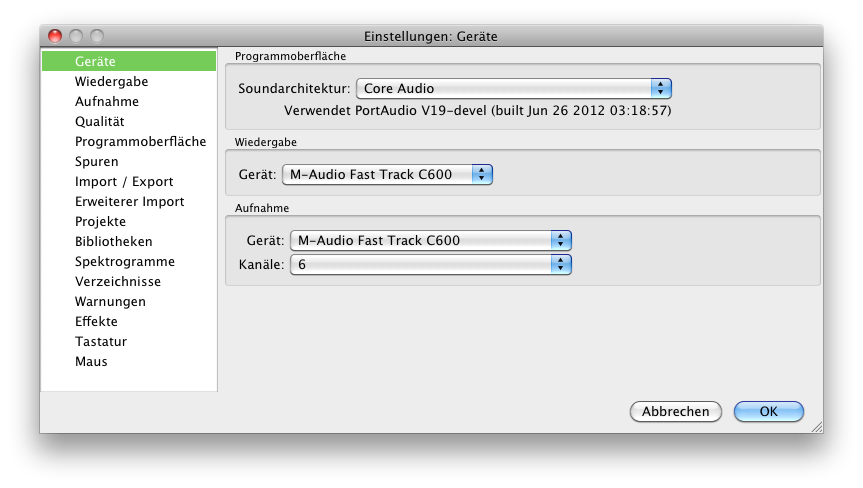
Task: Click the Soundarchitektur label
Action: [294, 89]
